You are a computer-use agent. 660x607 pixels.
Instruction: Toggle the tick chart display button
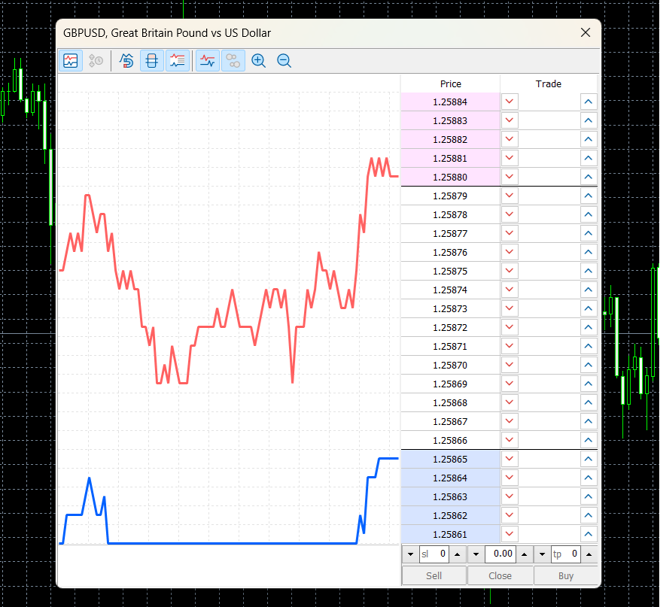point(70,61)
